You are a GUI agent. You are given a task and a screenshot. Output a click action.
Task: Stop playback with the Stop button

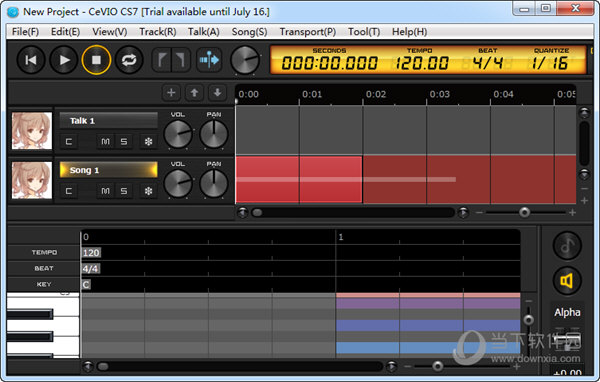click(96, 60)
